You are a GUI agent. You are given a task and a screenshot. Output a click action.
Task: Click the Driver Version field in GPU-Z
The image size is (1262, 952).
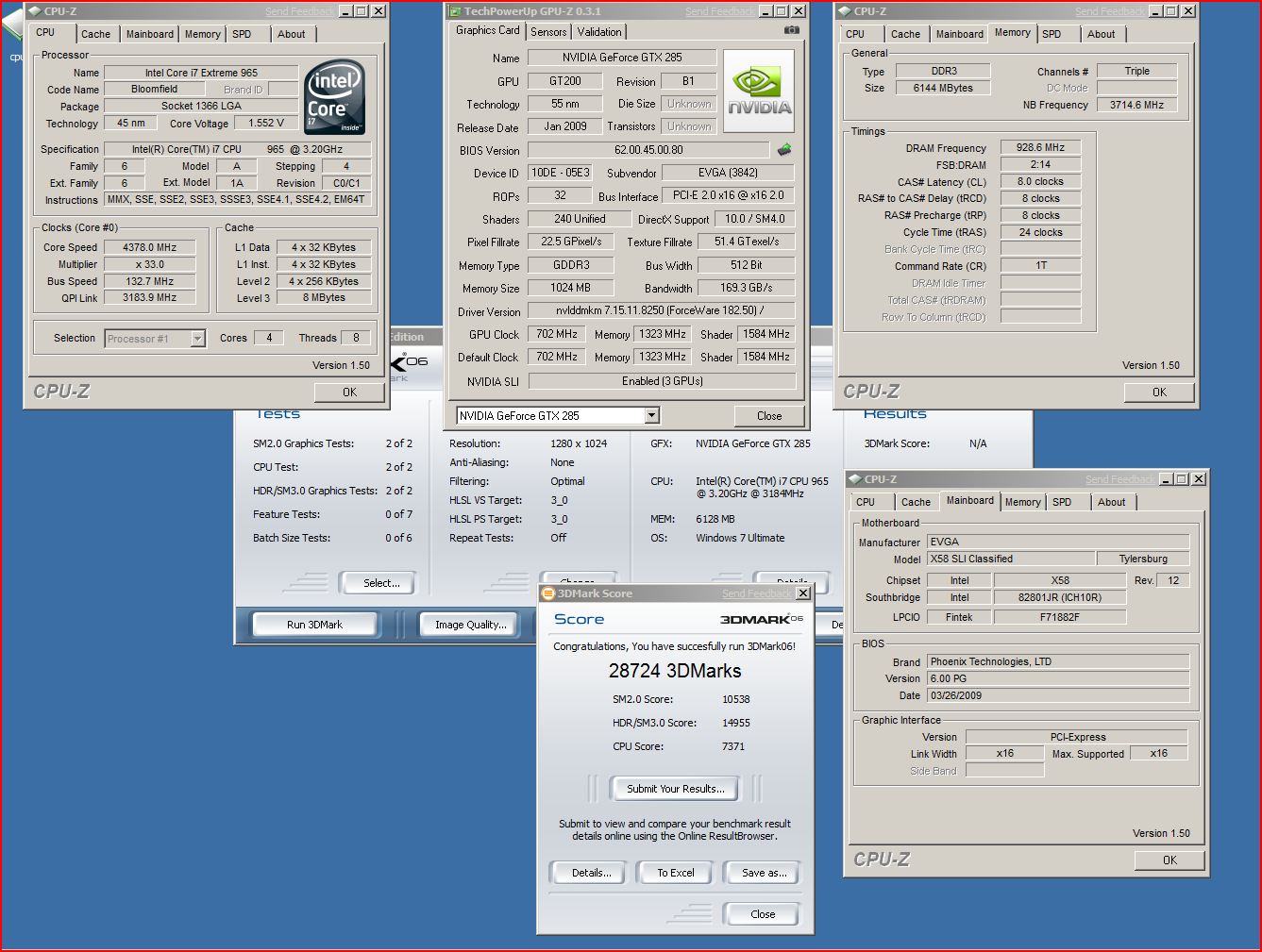661,311
